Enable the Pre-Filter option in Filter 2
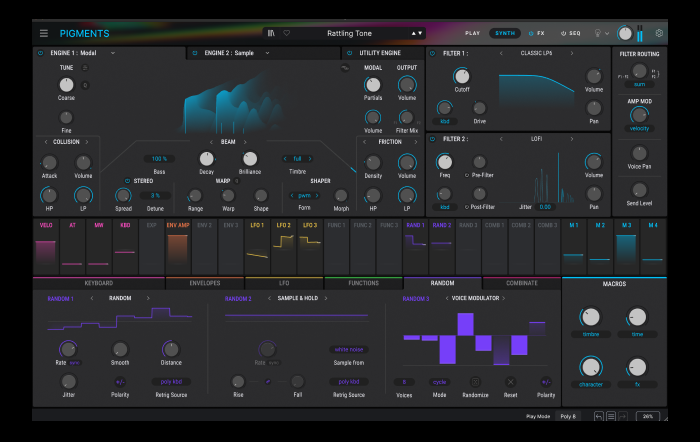The image size is (700, 442). (x=467, y=175)
